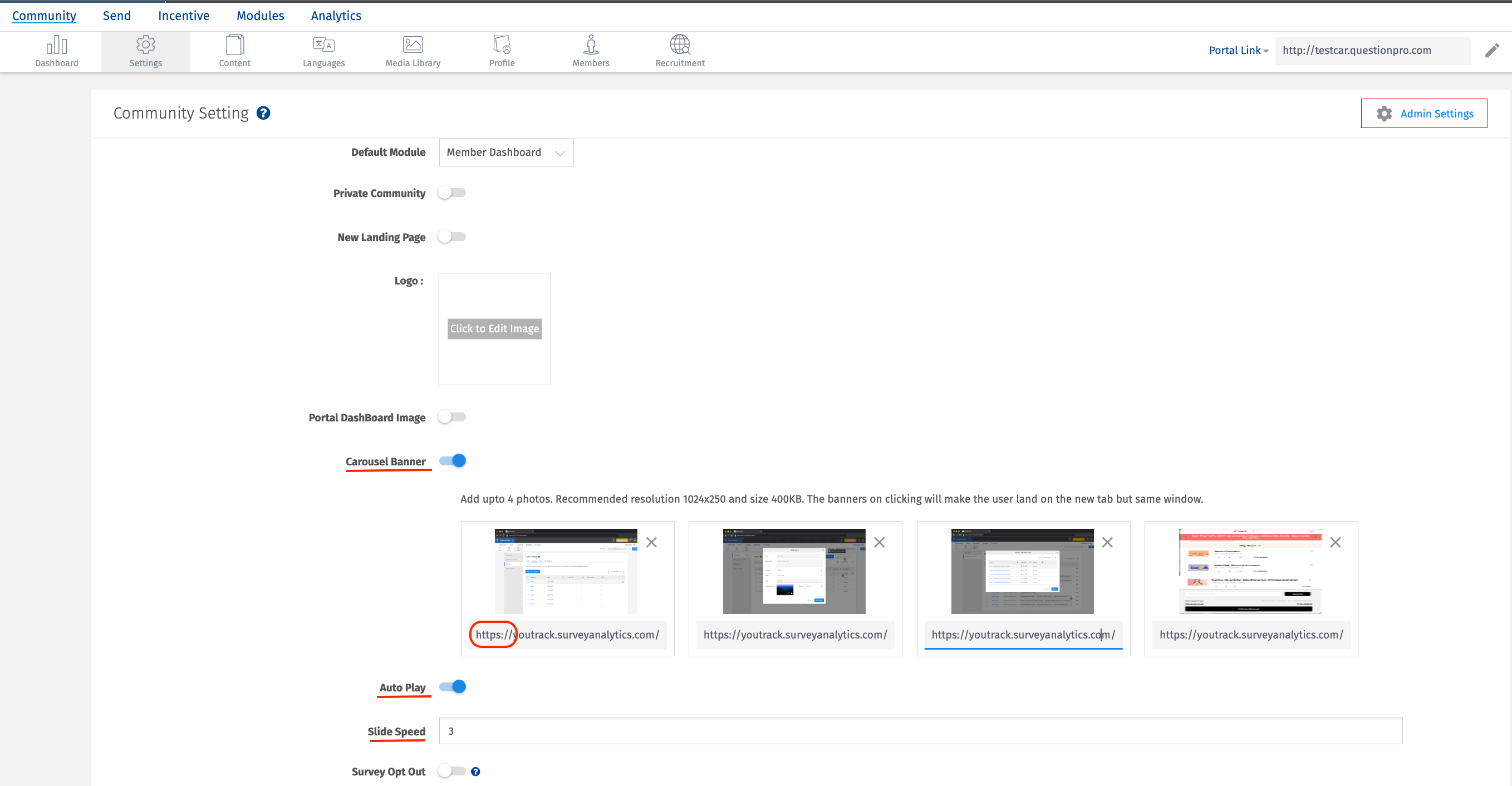Open the Languages translation icon

point(323,45)
